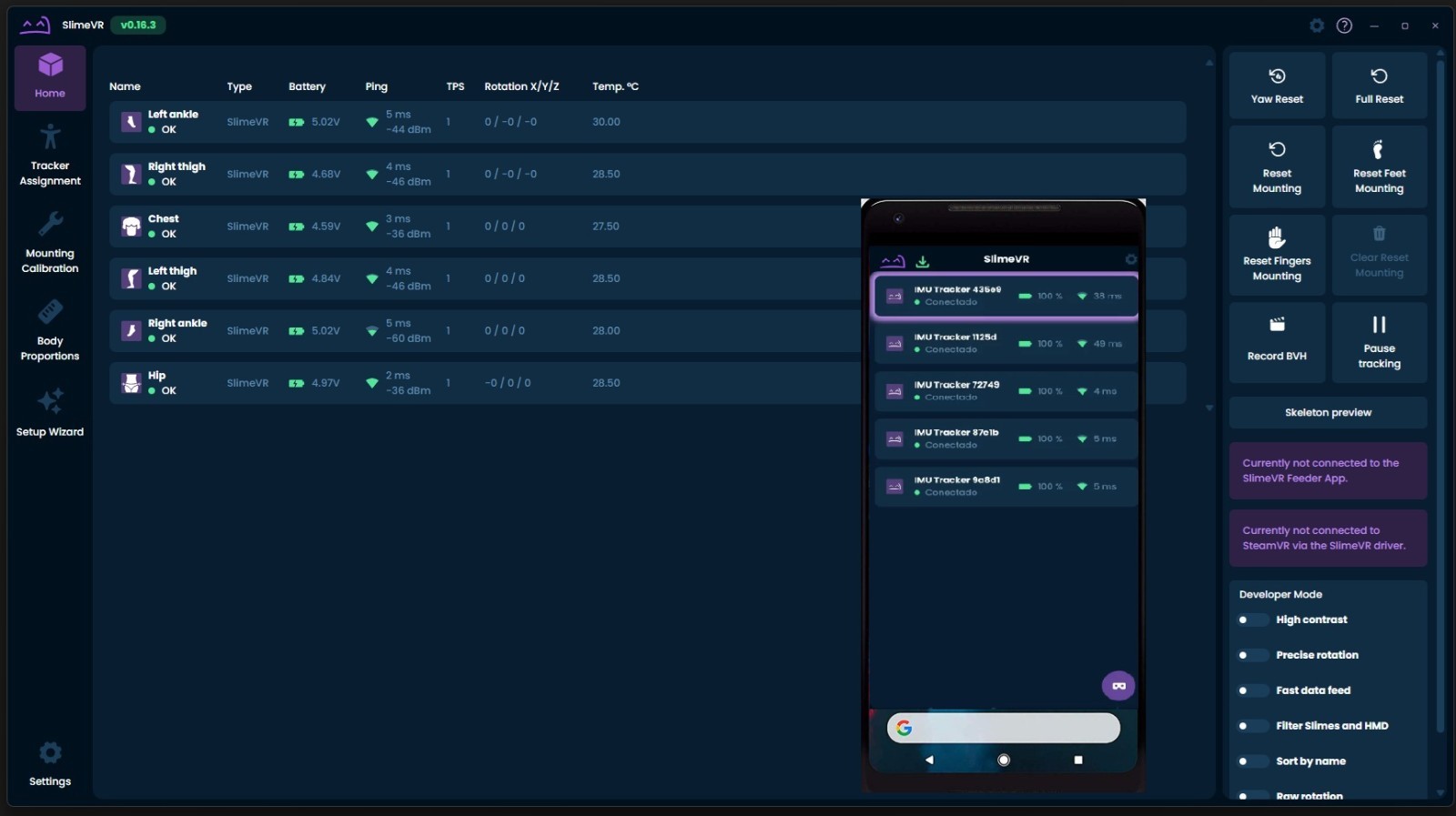The width and height of the screenshot is (1456, 816).
Task: Open Tracker Assignment in sidebar
Action: [x=50, y=155]
